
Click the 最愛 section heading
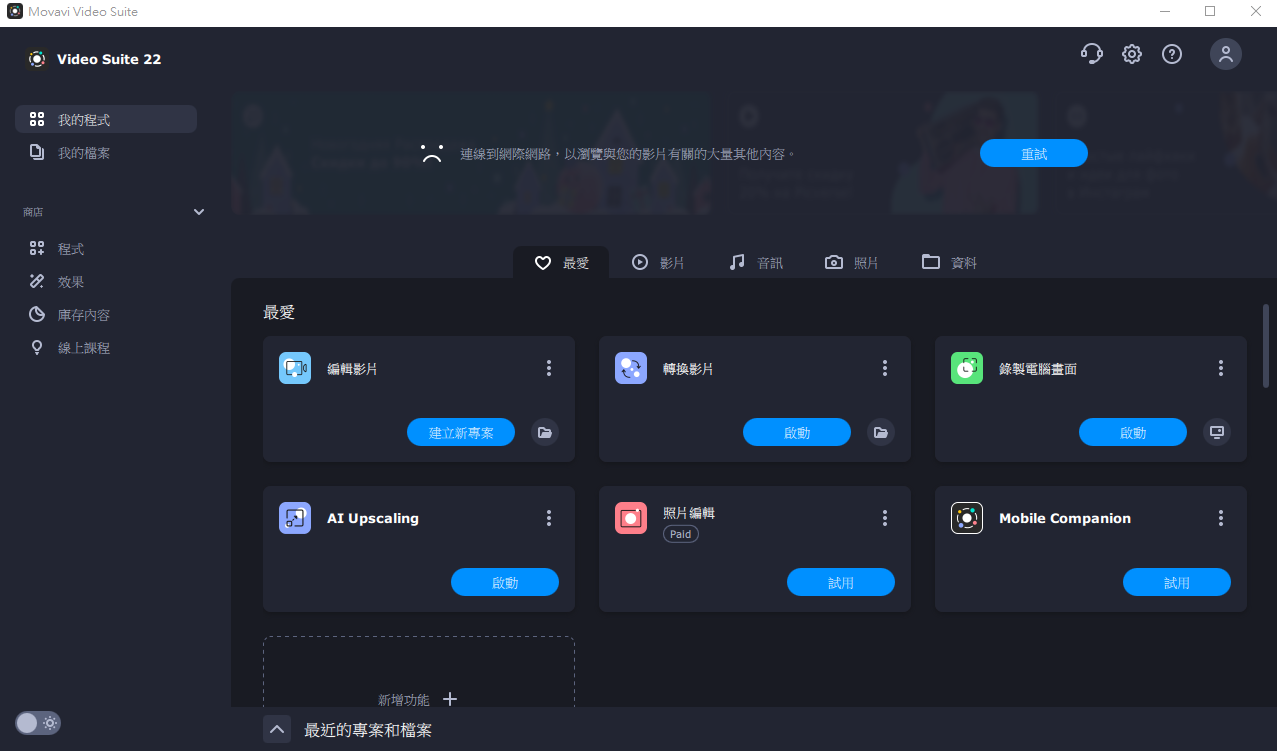coord(279,312)
